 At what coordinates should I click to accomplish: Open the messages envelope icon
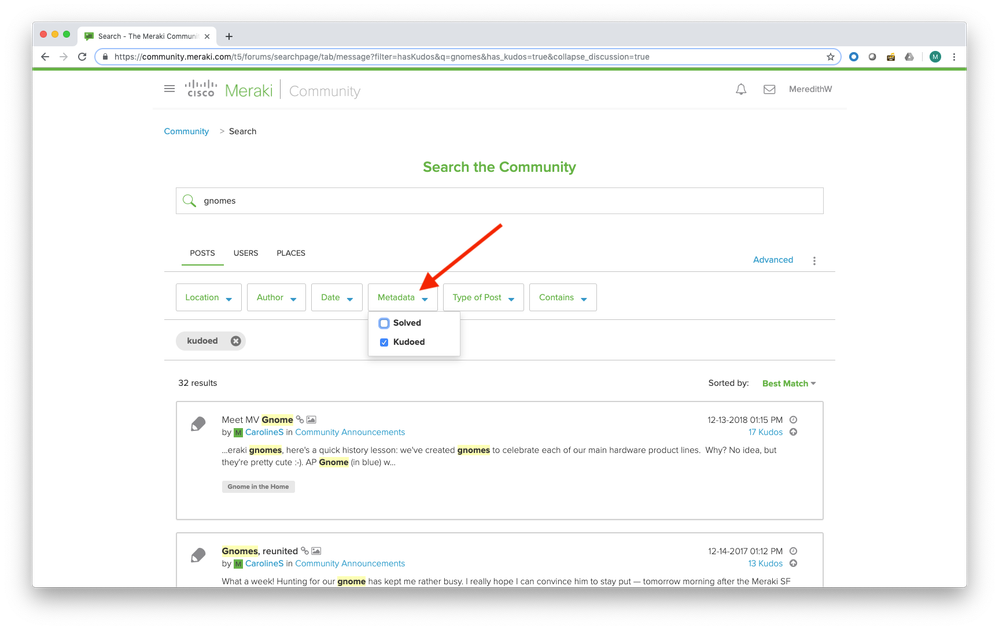(x=769, y=89)
